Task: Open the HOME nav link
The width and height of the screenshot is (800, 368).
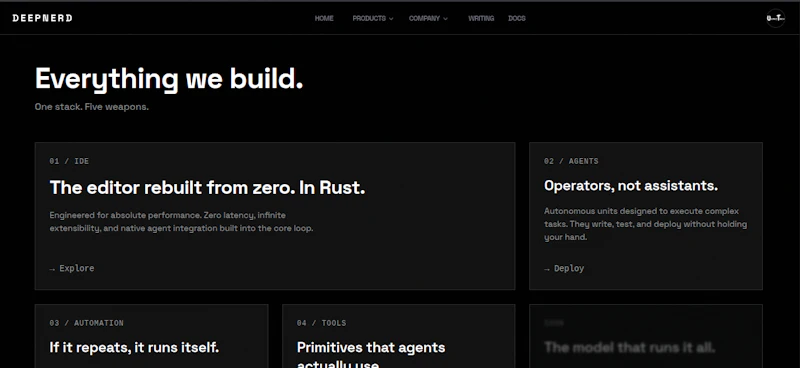Action: [324, 18]
